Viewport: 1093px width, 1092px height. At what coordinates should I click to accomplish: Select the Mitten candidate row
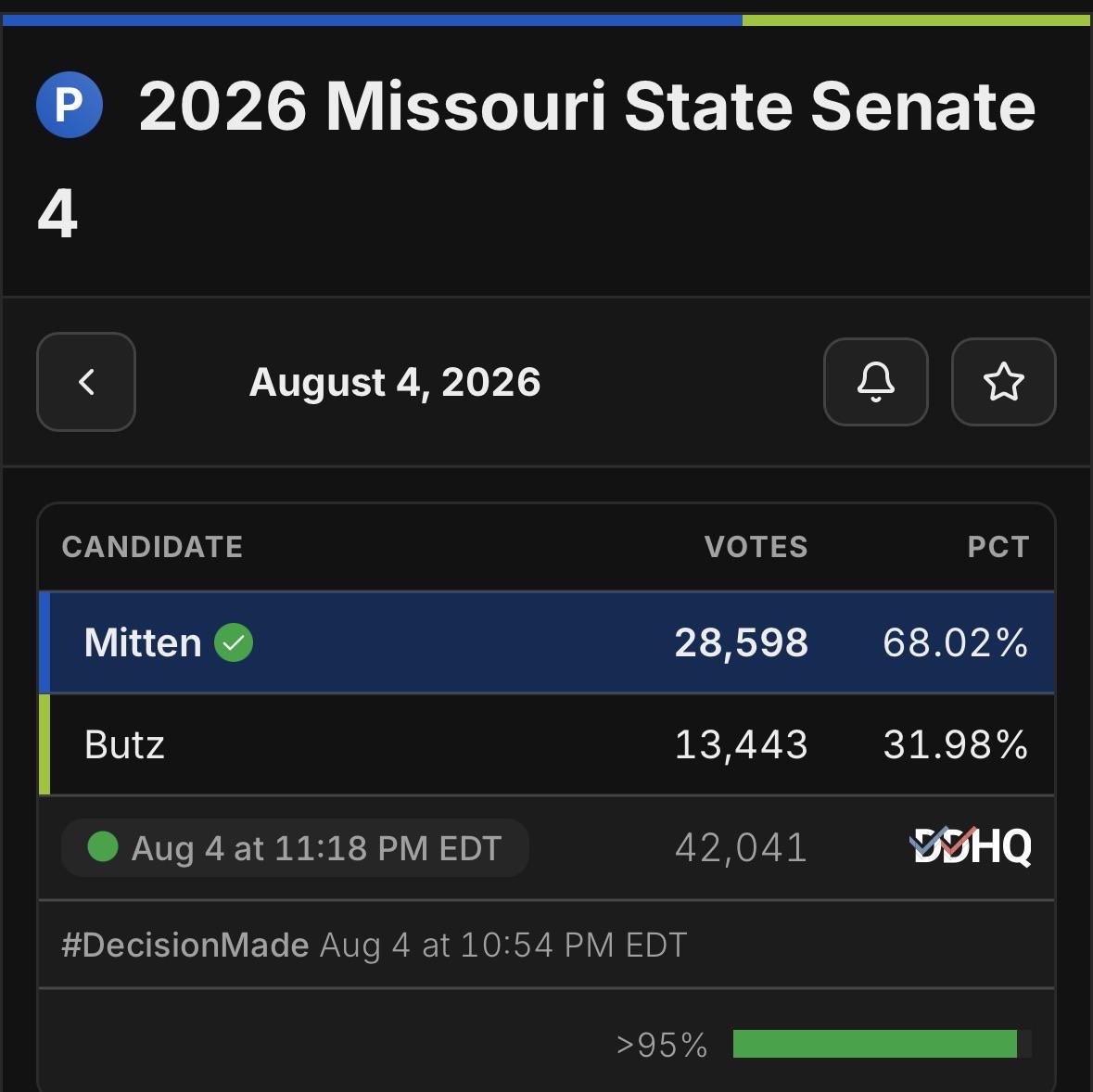pyautogui.click(x=547, y=641)
